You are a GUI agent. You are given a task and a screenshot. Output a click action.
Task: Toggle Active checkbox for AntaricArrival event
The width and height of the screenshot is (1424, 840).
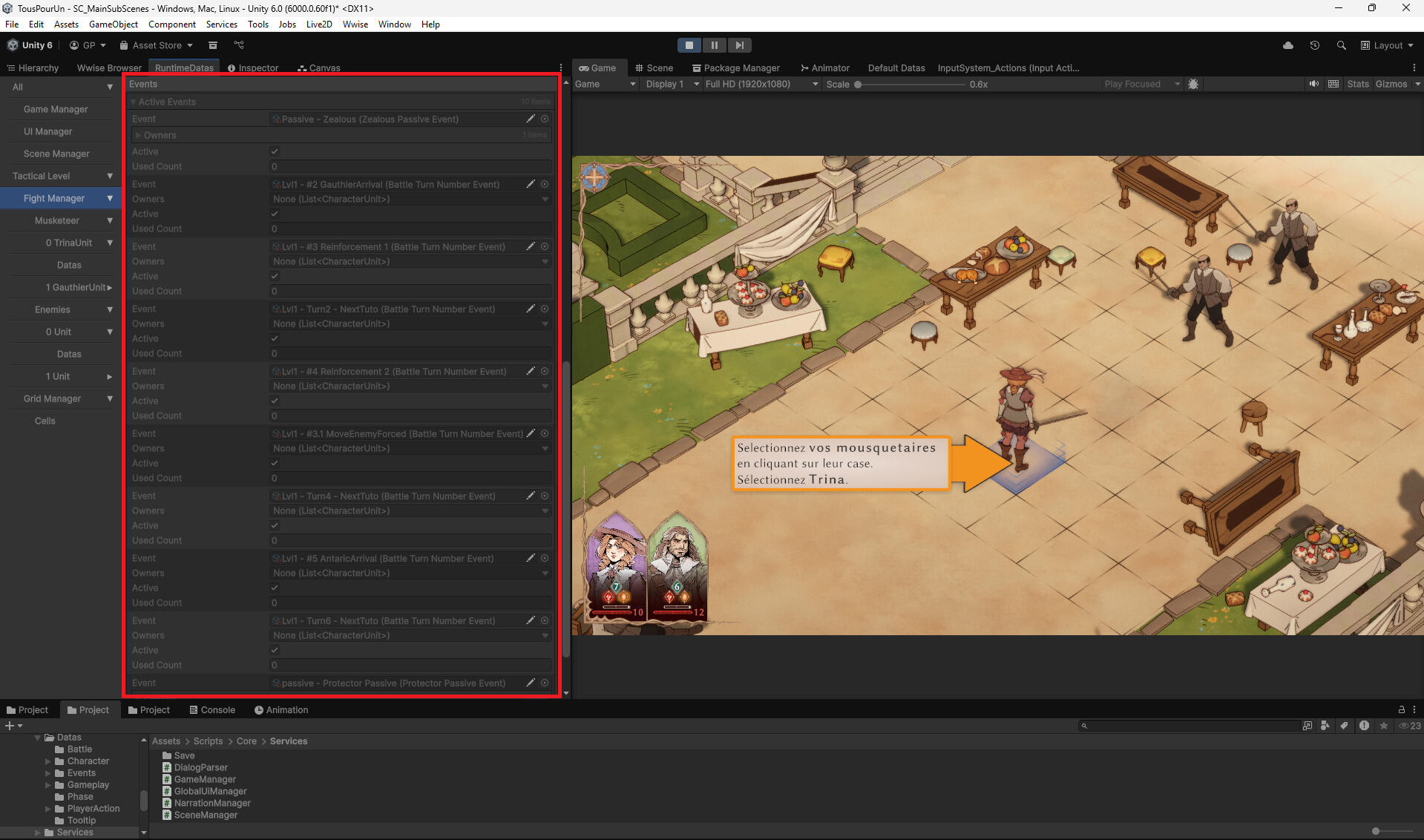click(275, 588)
